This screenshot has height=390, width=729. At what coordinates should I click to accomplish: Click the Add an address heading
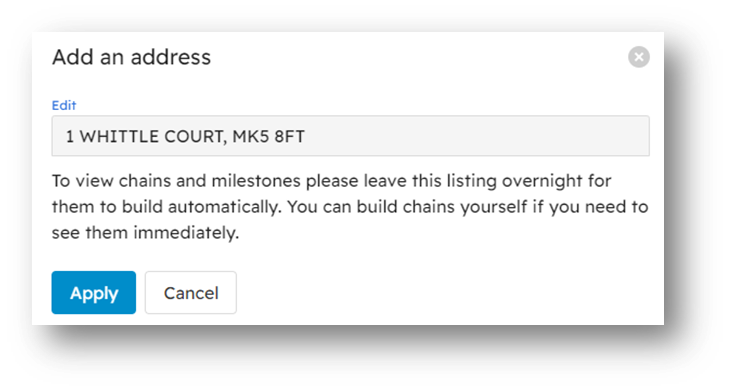point(131,57)
